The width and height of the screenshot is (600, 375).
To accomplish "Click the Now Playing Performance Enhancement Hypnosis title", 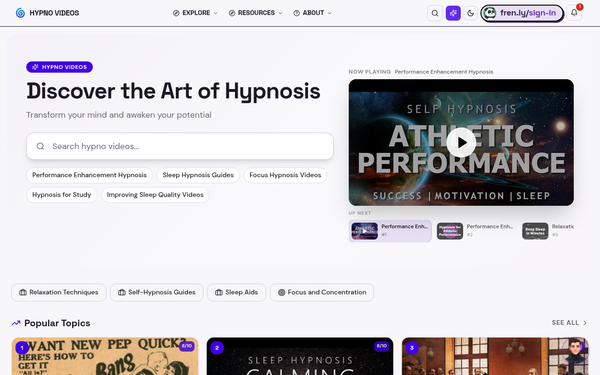I will pyautogui.click(x=443, y=72).
